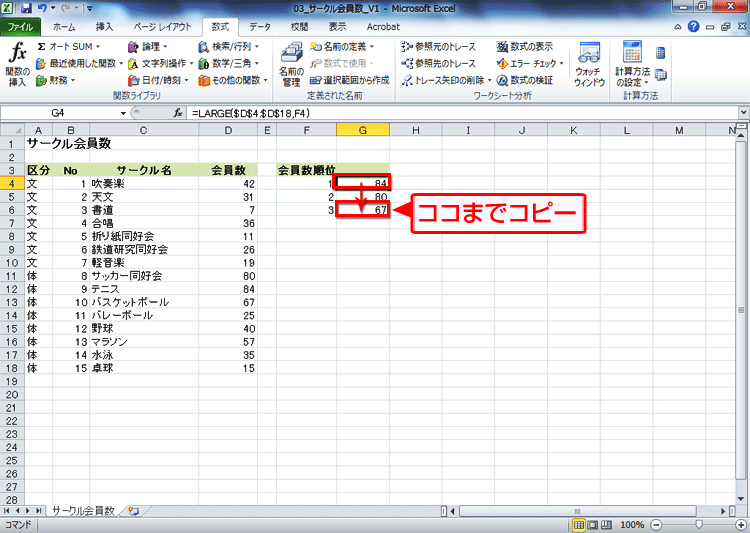The image size is (750, 533).
Task: Open the Insert Function (関数の挿入) dialog
Action: (x=18, y=65)
